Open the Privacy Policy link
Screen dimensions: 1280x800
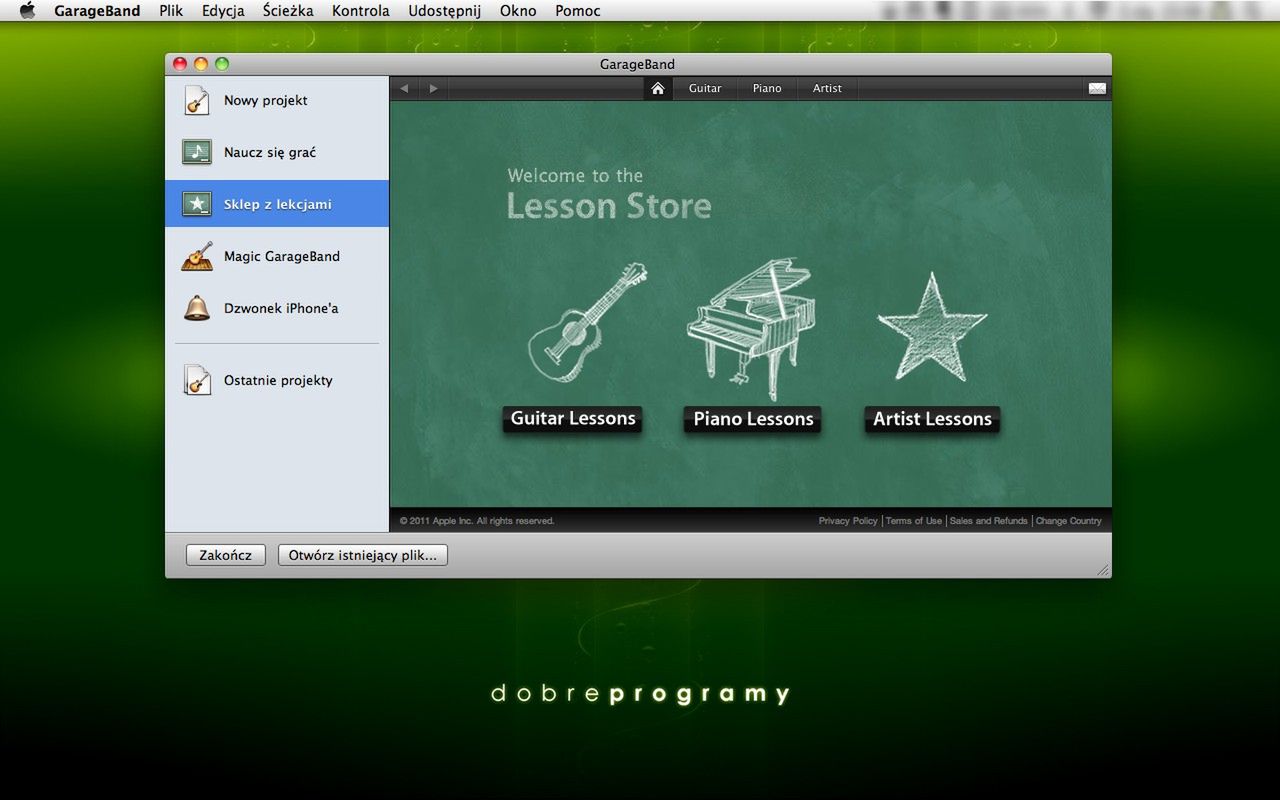pos(848,521)
